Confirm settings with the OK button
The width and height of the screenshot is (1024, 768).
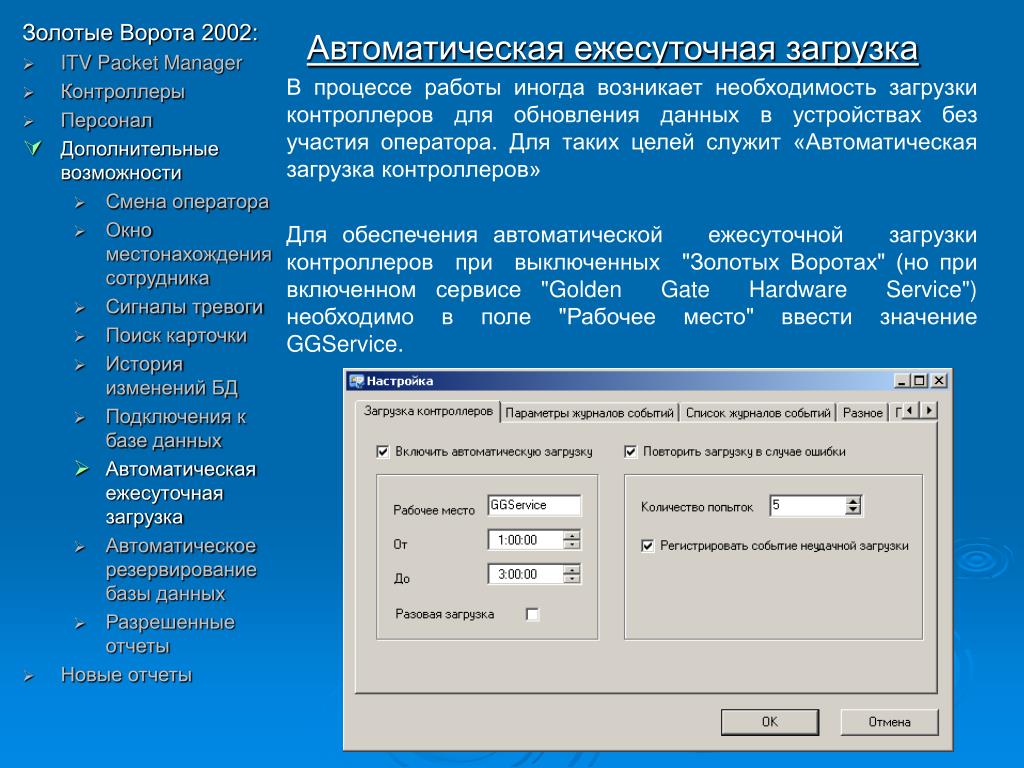(x=769, y=722)
